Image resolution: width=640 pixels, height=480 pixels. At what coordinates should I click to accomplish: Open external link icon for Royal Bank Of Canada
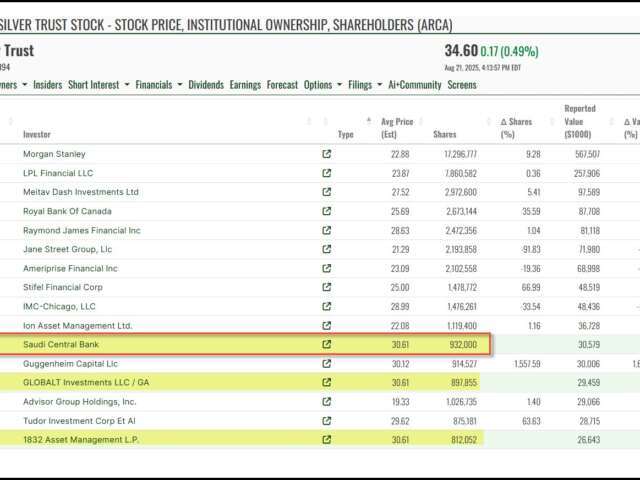click(327, 211)
